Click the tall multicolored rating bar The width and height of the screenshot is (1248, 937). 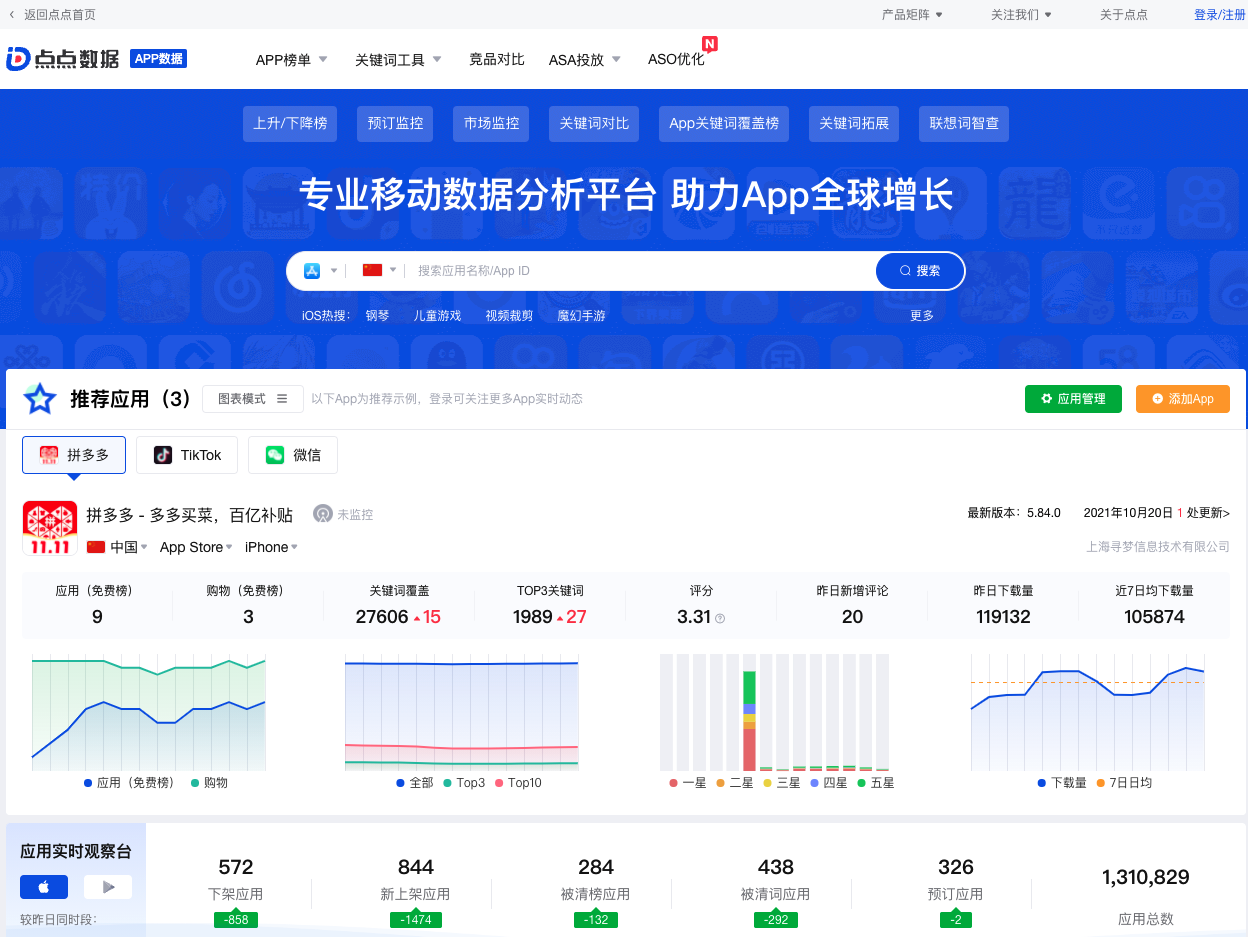click(749, 721)
